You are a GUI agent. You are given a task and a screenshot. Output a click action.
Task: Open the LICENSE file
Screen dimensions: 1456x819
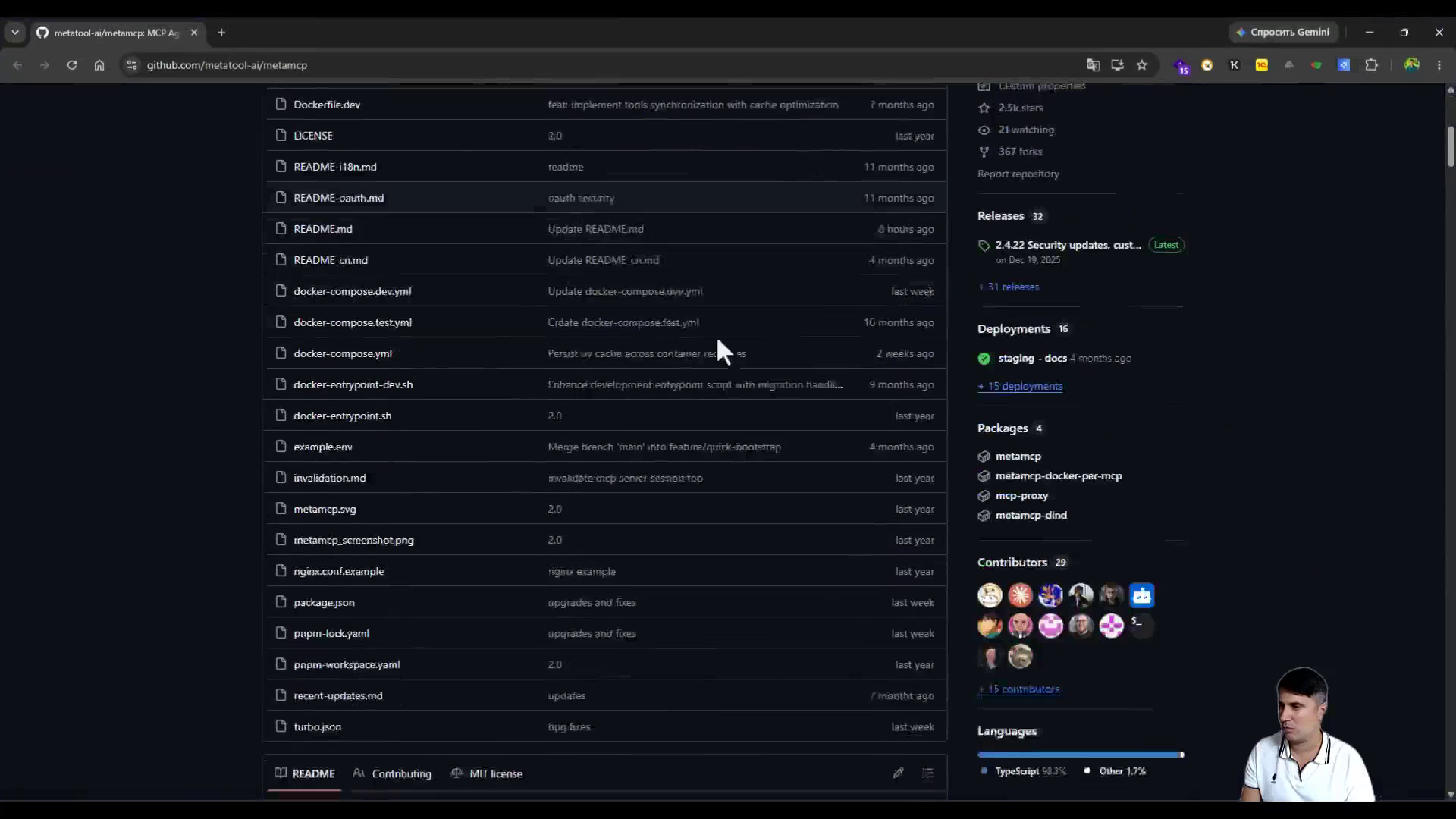[313, 136]
